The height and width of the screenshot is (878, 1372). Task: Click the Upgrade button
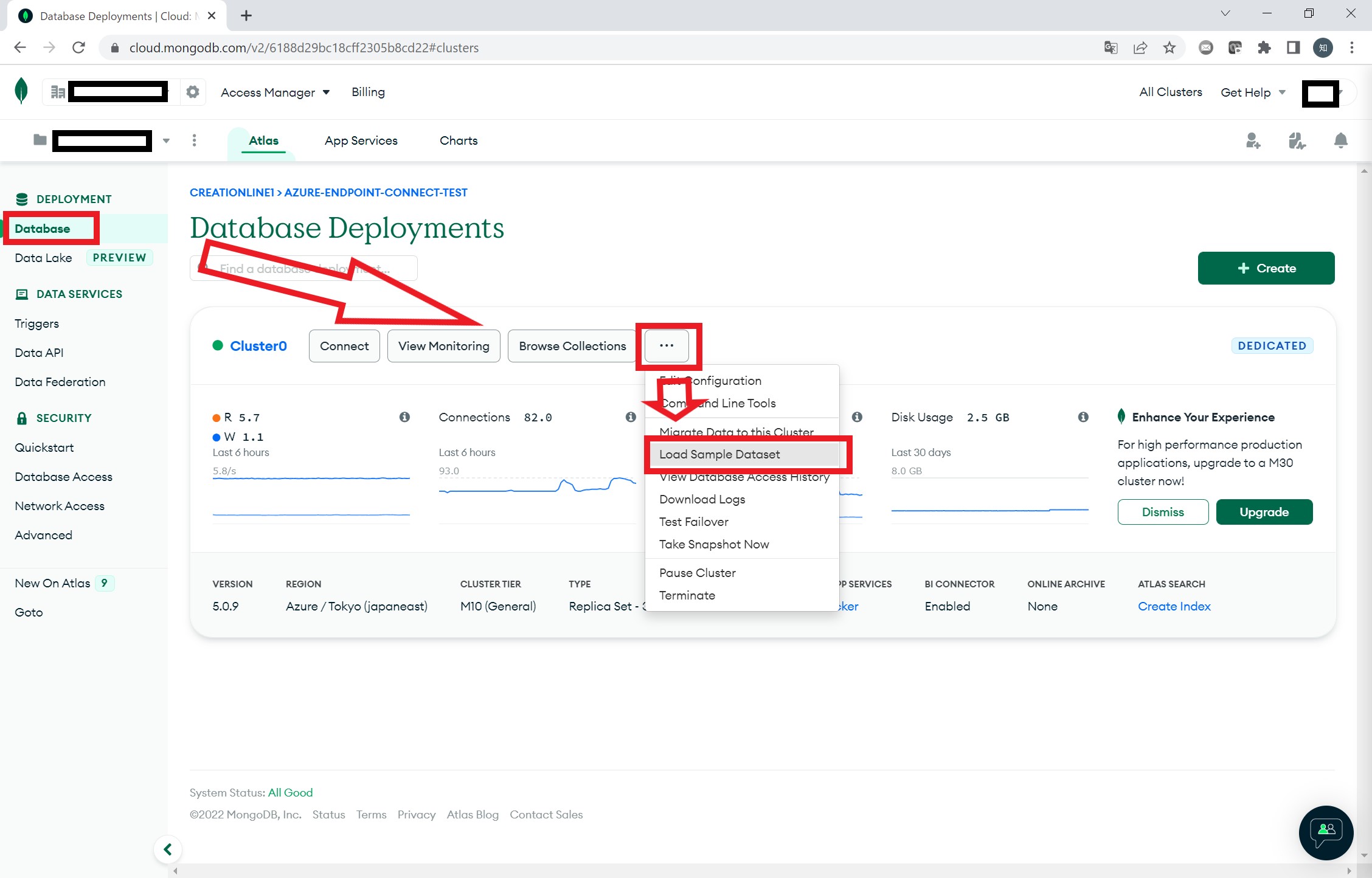point(1264,512)
